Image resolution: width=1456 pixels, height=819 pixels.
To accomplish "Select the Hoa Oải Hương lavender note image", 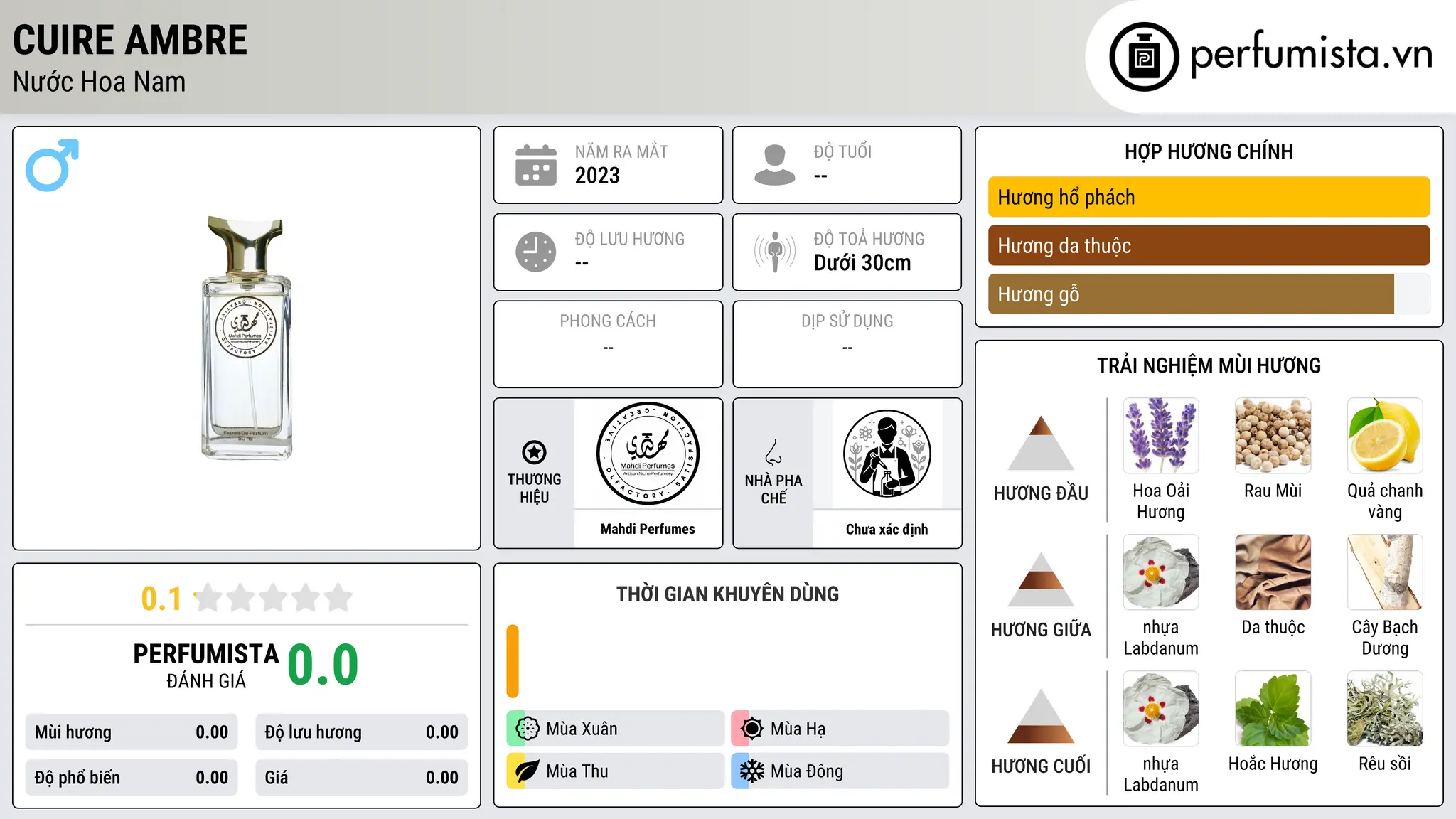I will (1161, 436).
